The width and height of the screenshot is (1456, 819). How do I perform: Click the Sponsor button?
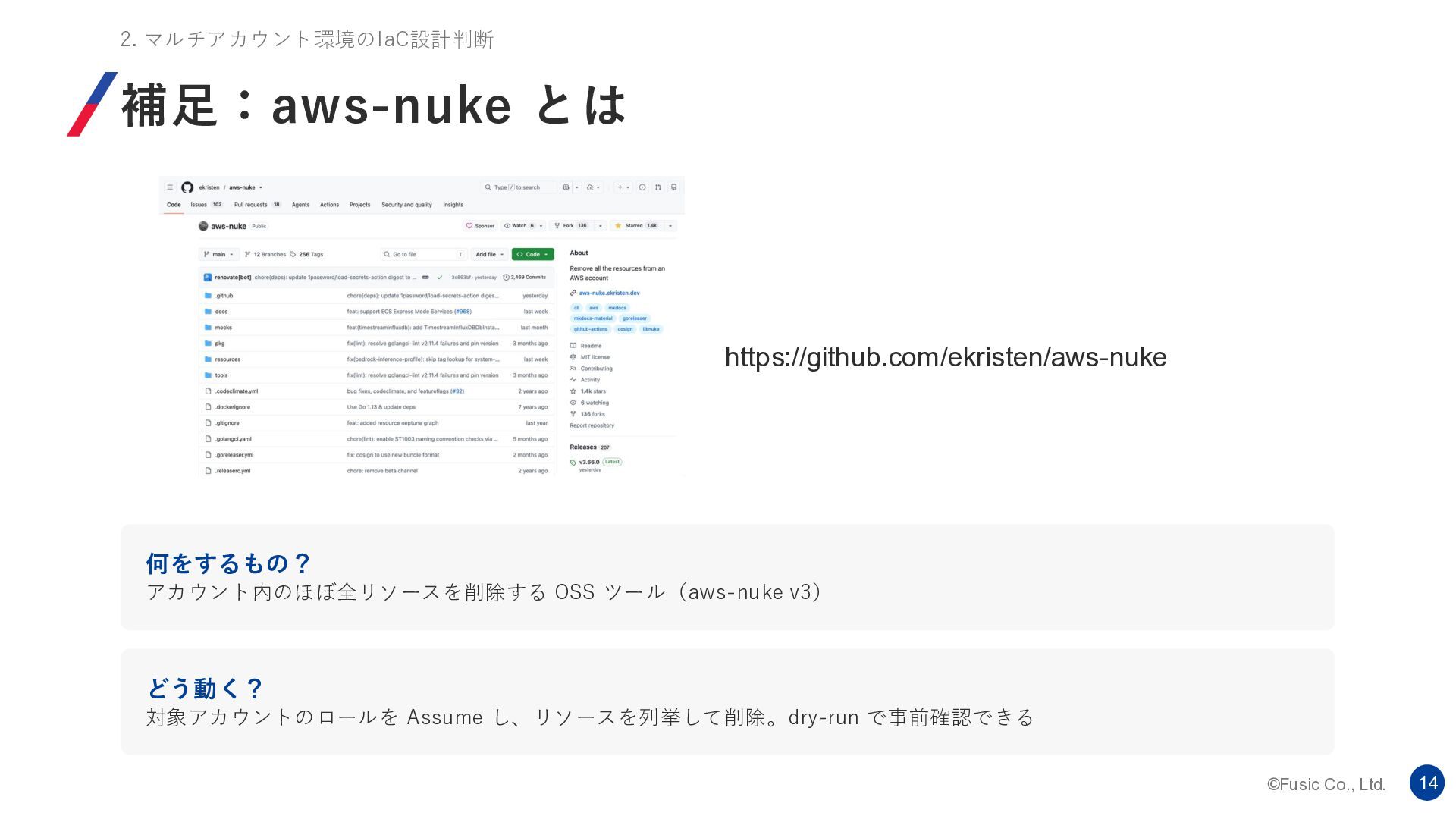coord(480,226)
